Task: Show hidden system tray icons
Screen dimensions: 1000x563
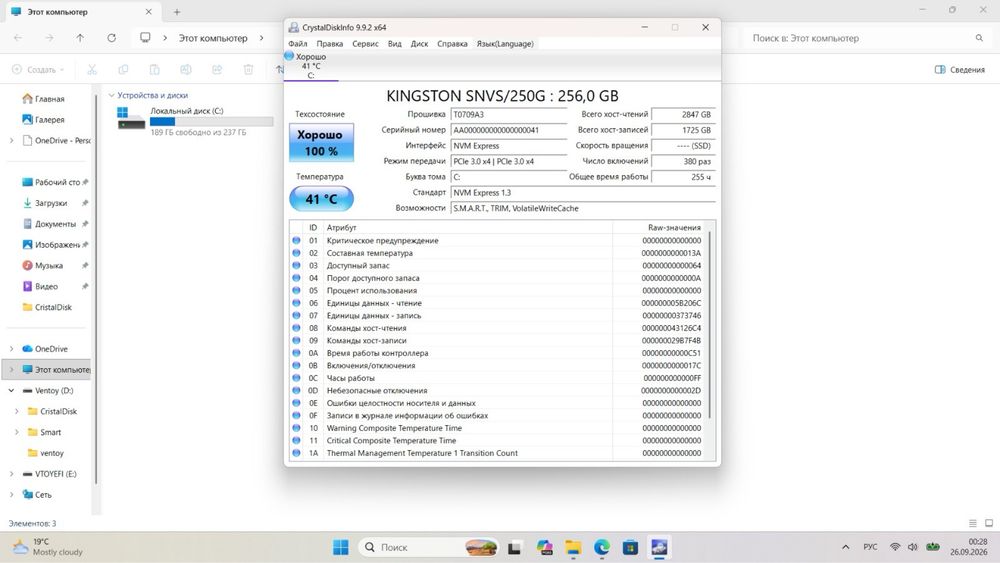Action: 846,547
